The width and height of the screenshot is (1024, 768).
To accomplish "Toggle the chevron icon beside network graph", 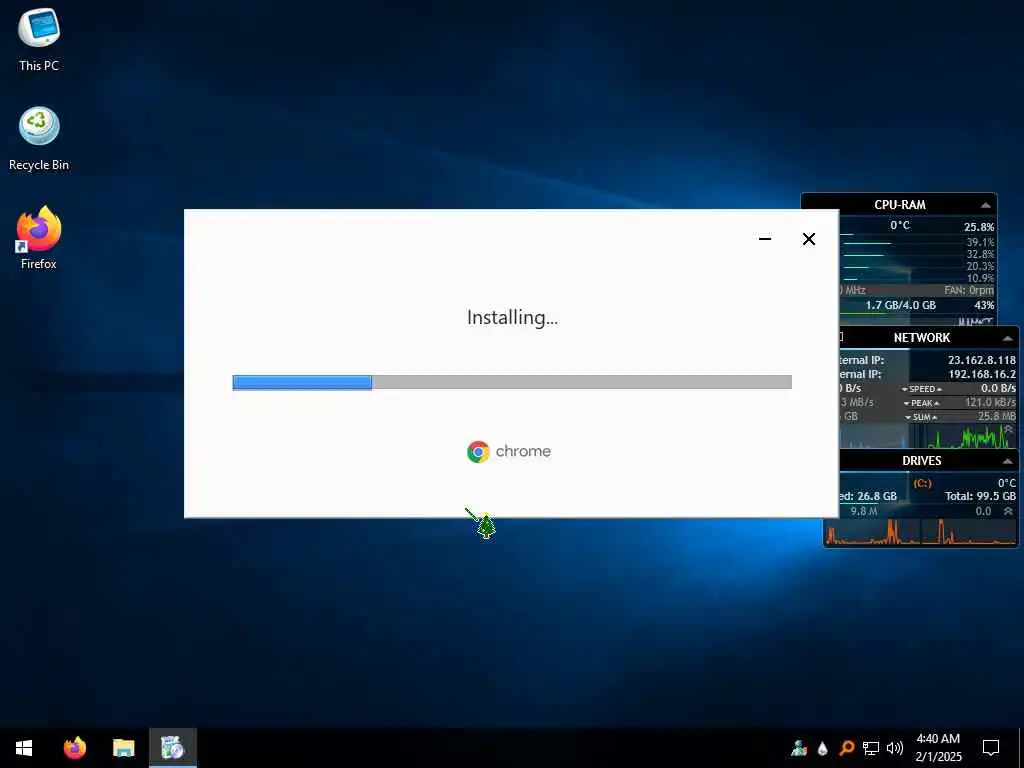I will tap(1008, 429).
